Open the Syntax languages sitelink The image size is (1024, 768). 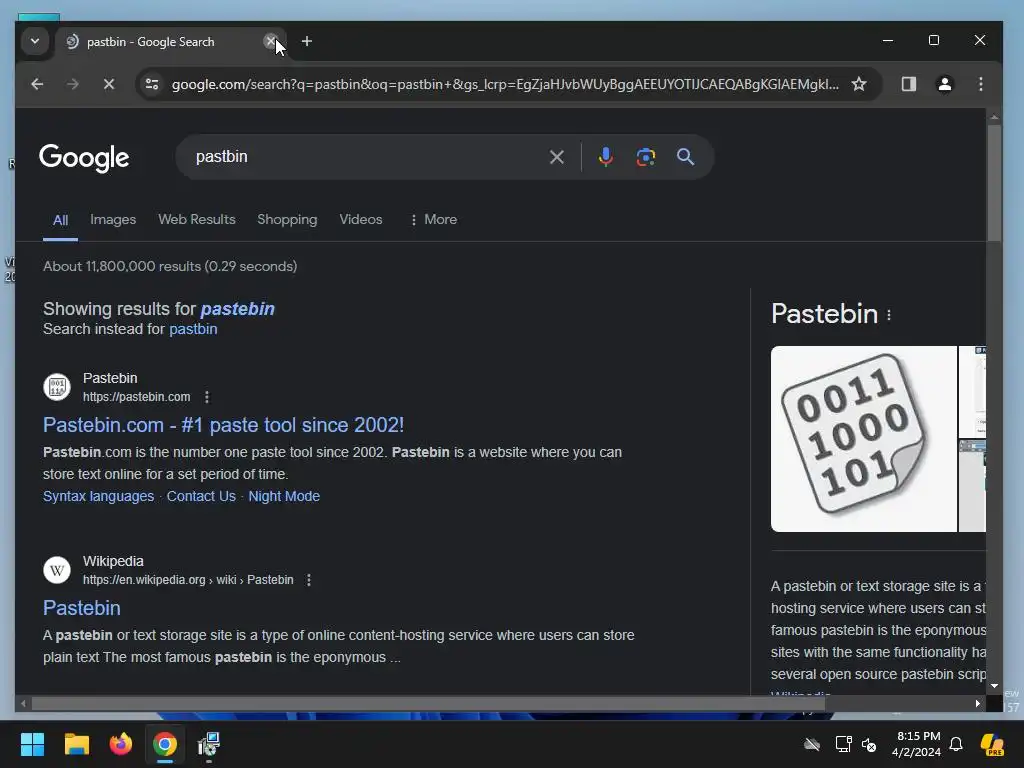(x=99, y=496)
